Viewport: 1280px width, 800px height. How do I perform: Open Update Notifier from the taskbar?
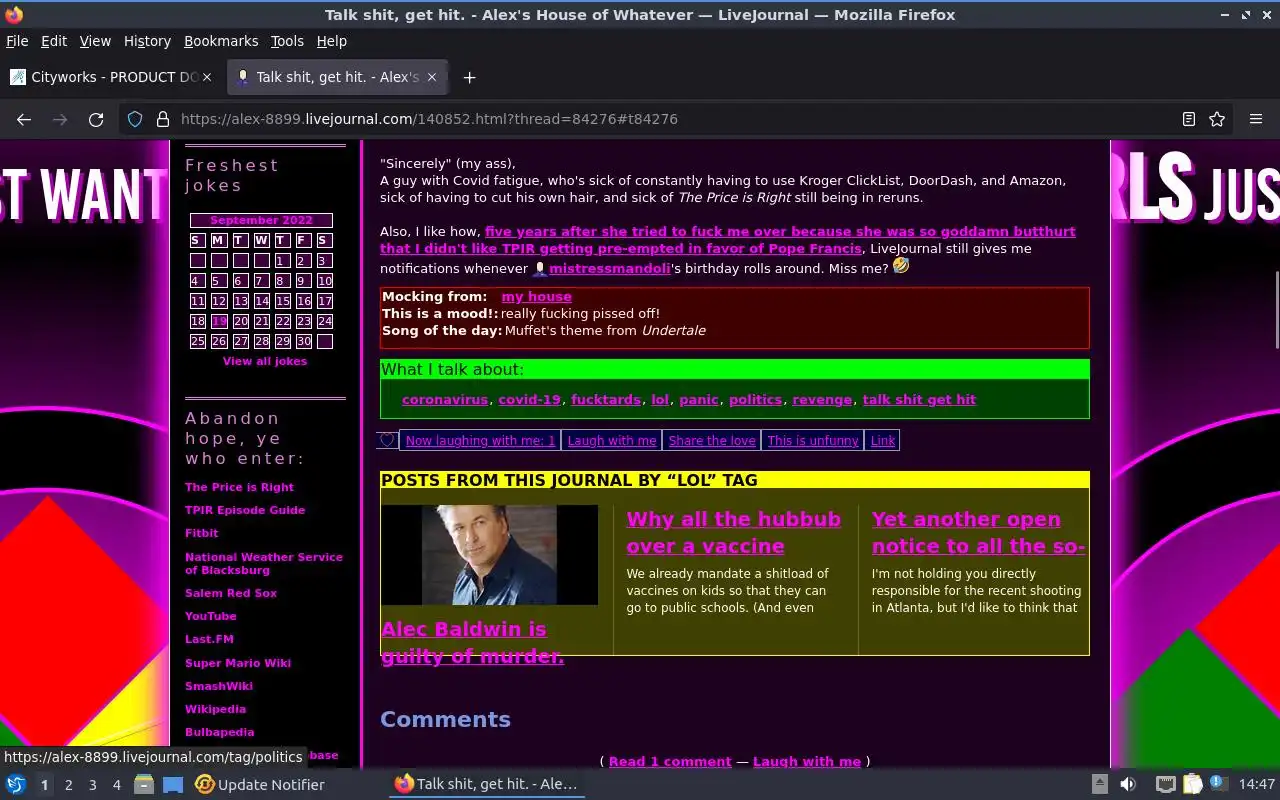pos(260,784)
